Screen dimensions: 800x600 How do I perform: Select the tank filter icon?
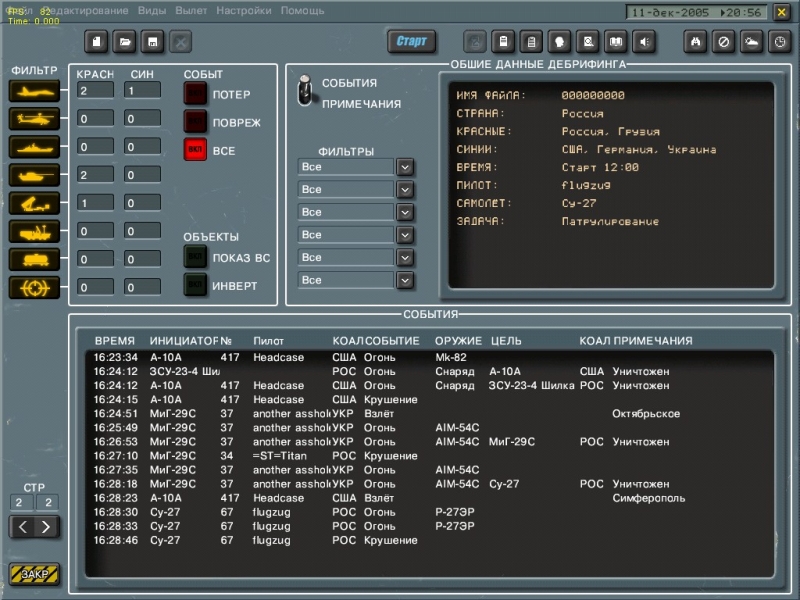tap(34, 175)
